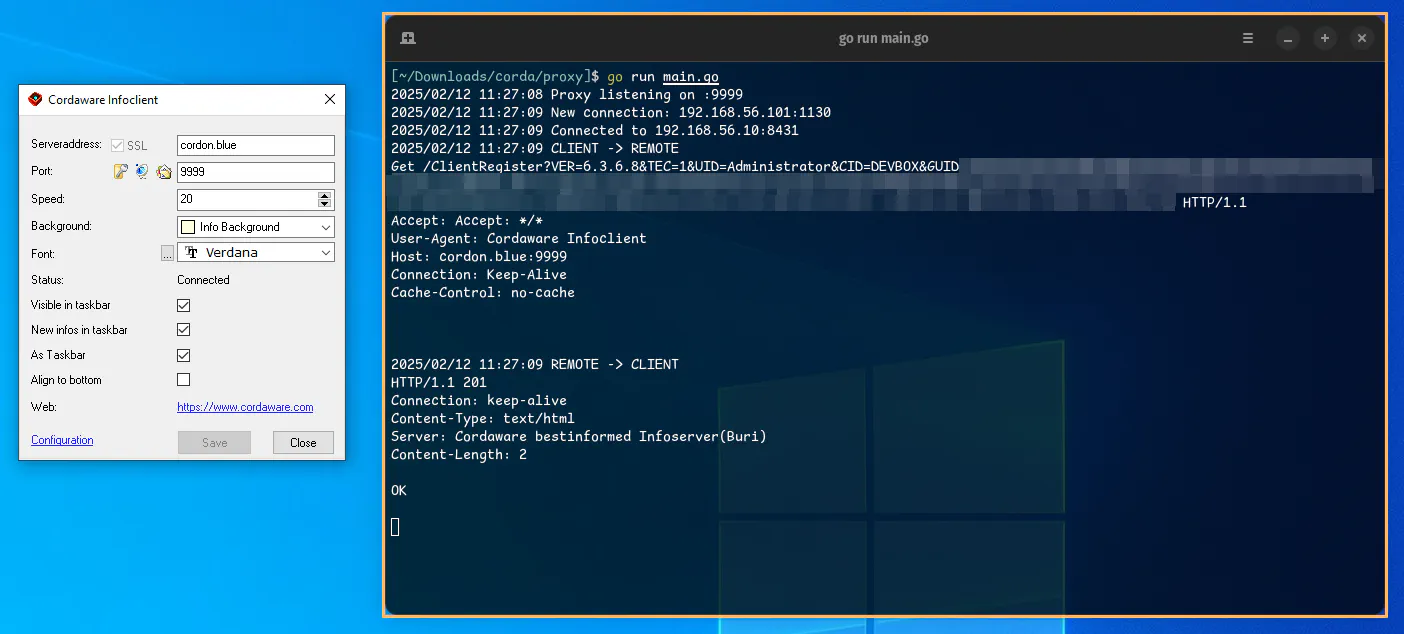Increase Speed with the up arrow
This screenshot has width=1404, height=634.
[x=324, y=195]
